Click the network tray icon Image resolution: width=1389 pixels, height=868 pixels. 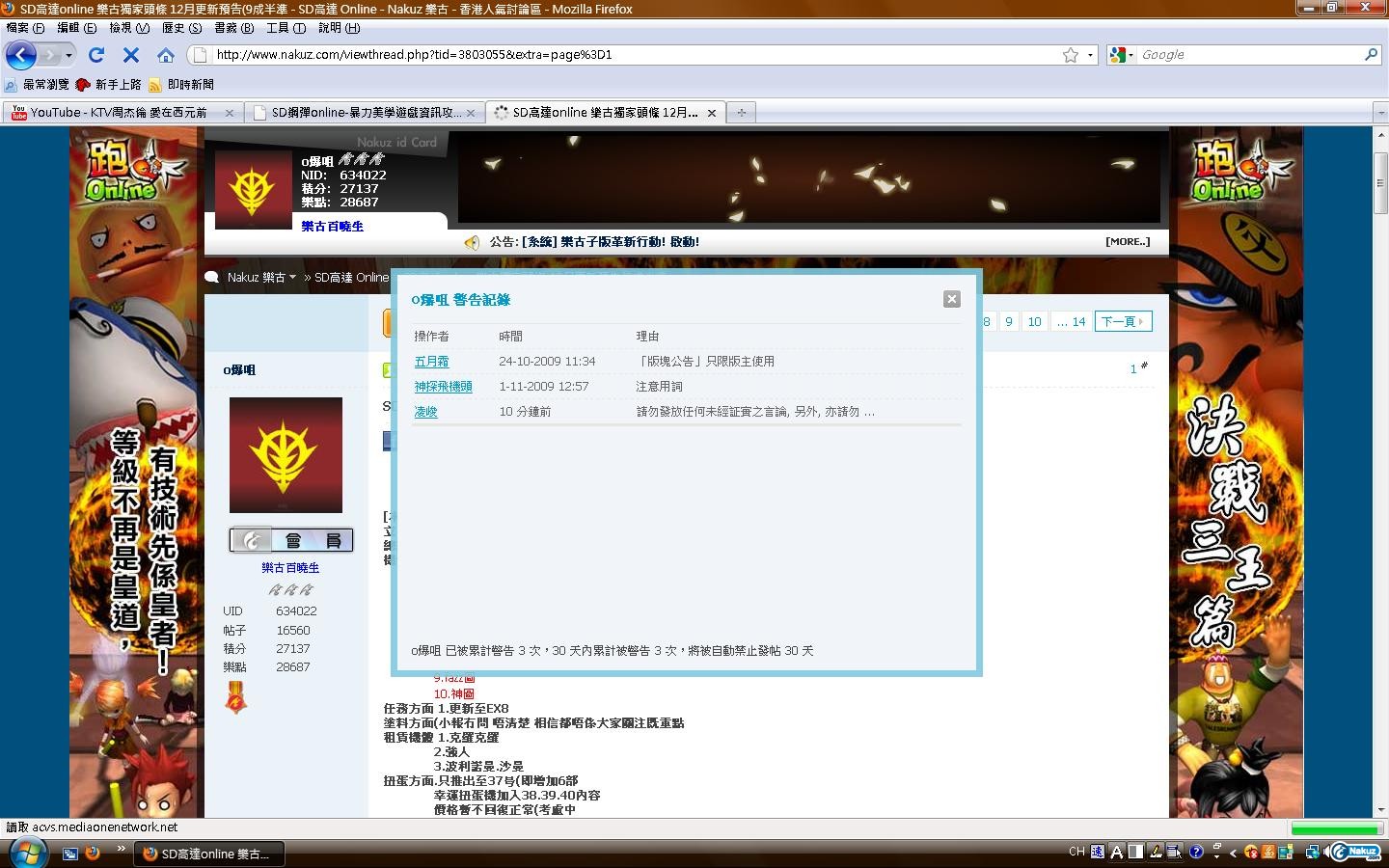[x=1313, y=852]
